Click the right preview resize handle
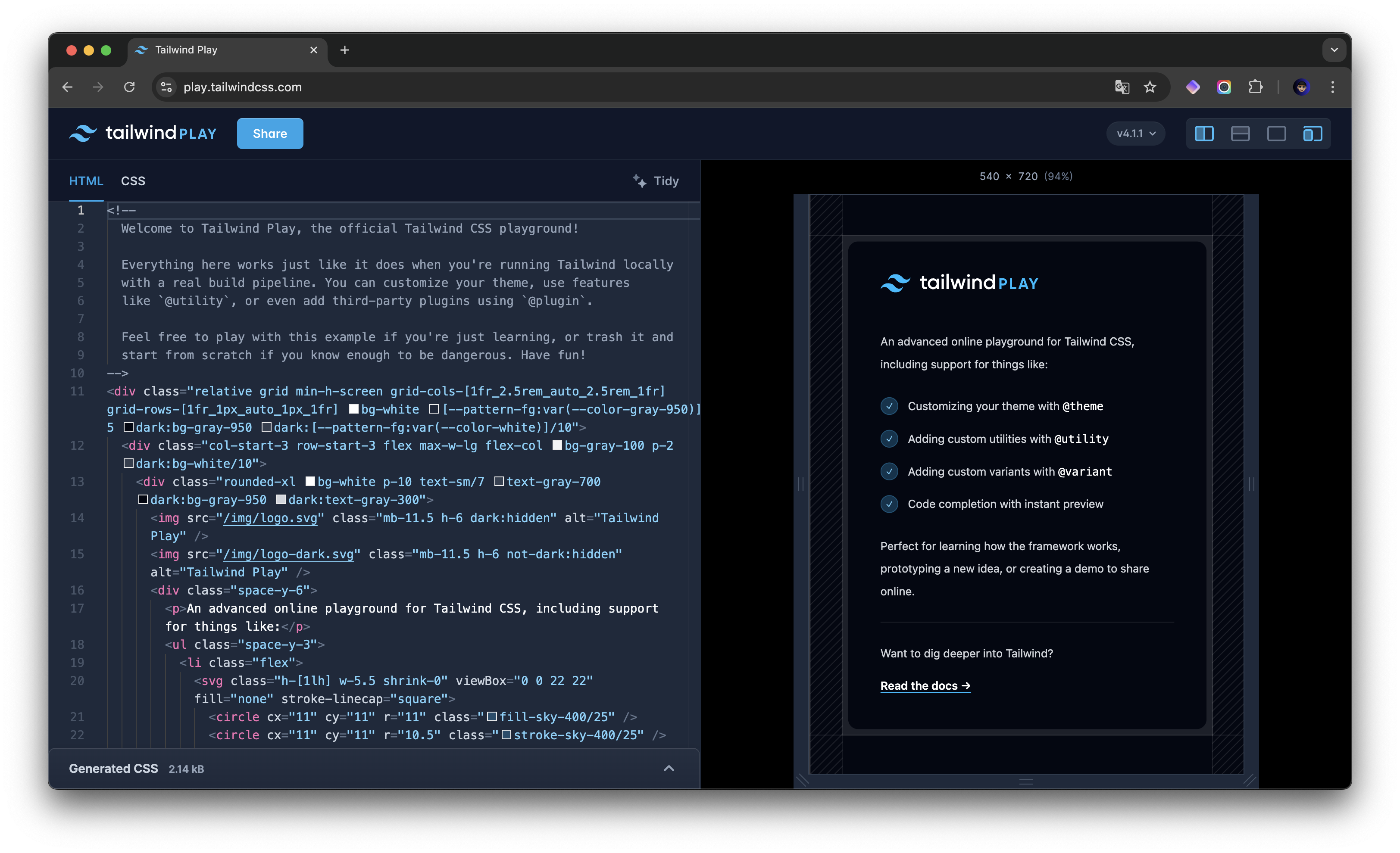 [x=1251, y=484]
